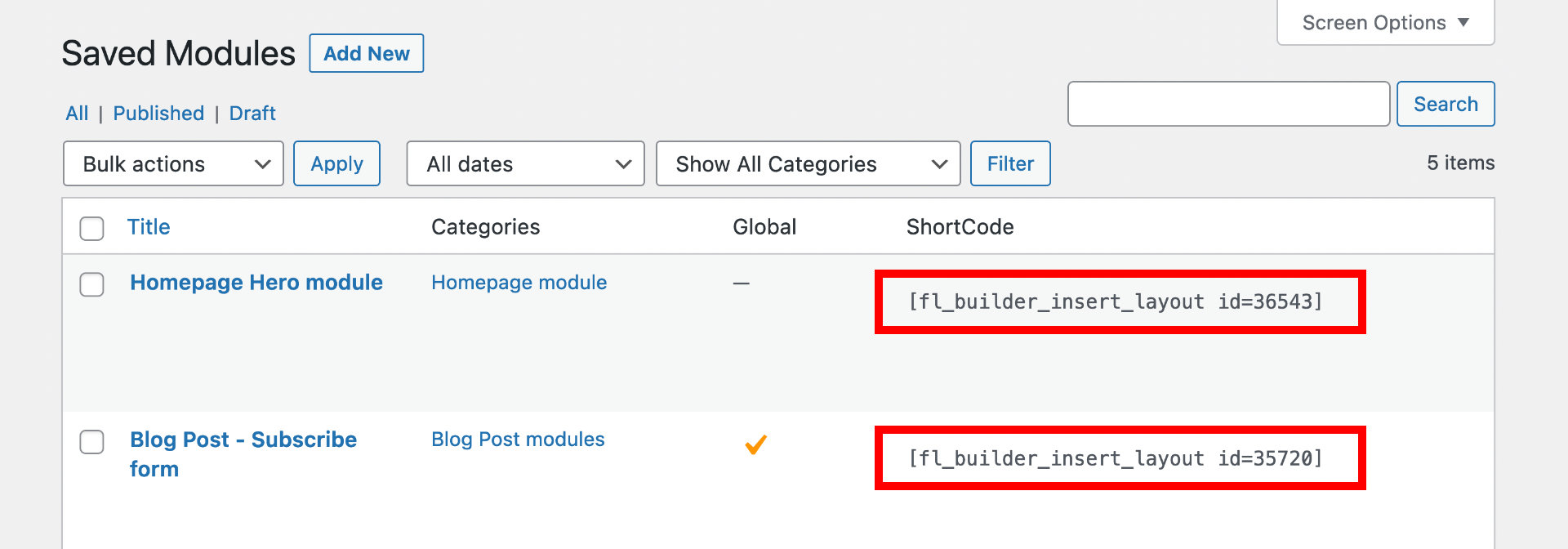Click the Apply button
1568x549 pixels.
[336, 163]
